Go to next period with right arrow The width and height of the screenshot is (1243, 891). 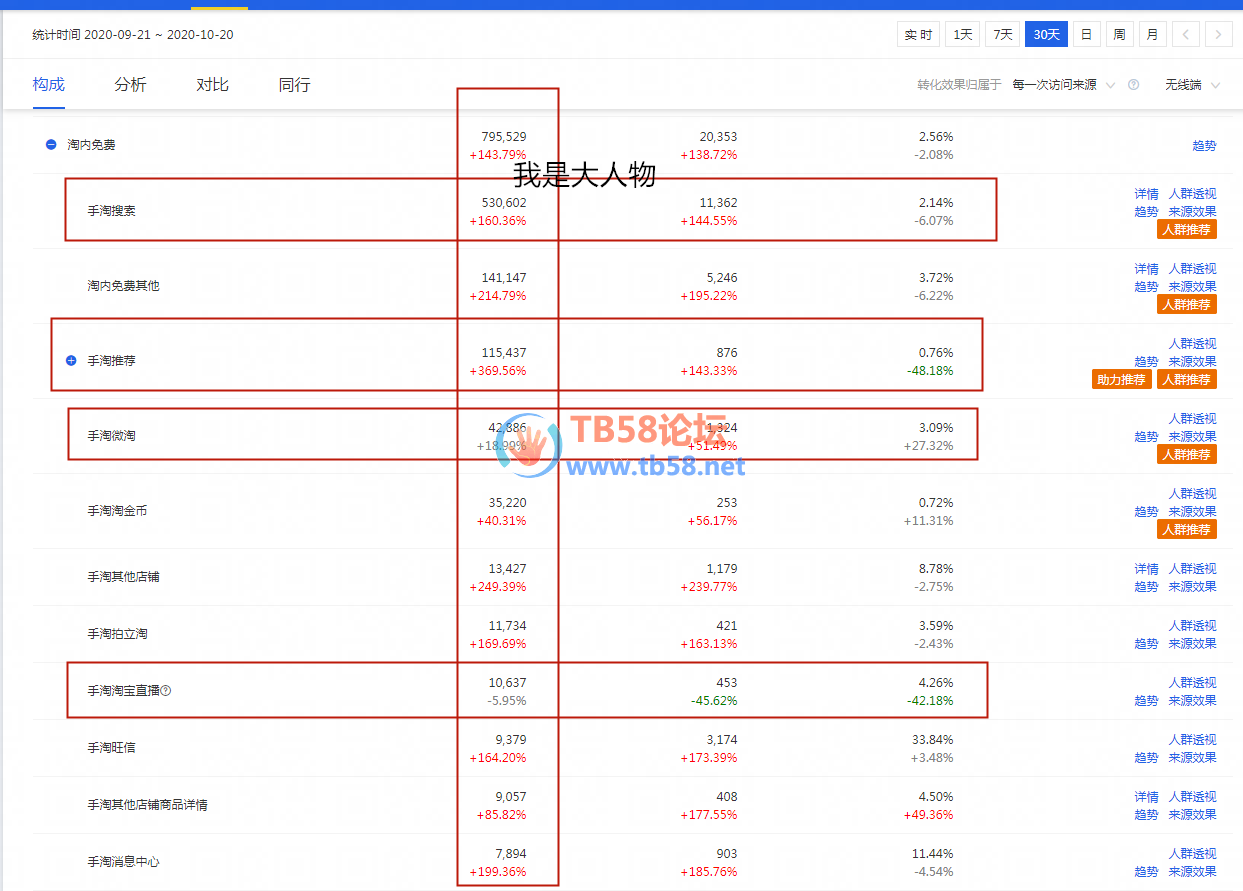coord(1218,35)
